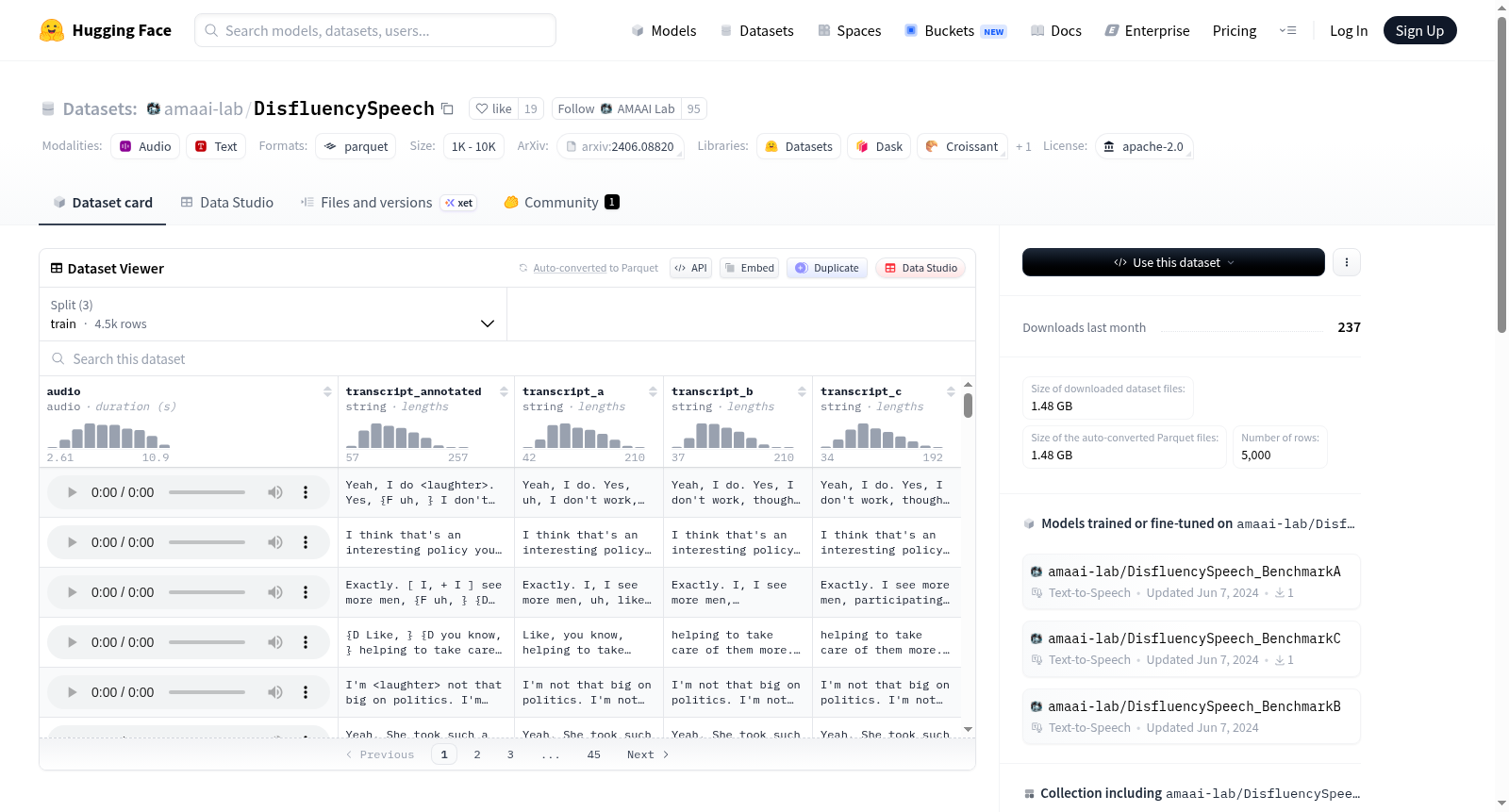This screenshot has width=1509, height=812.
Task: Duplicate the dataset
Action: click(x=827, y=268)
